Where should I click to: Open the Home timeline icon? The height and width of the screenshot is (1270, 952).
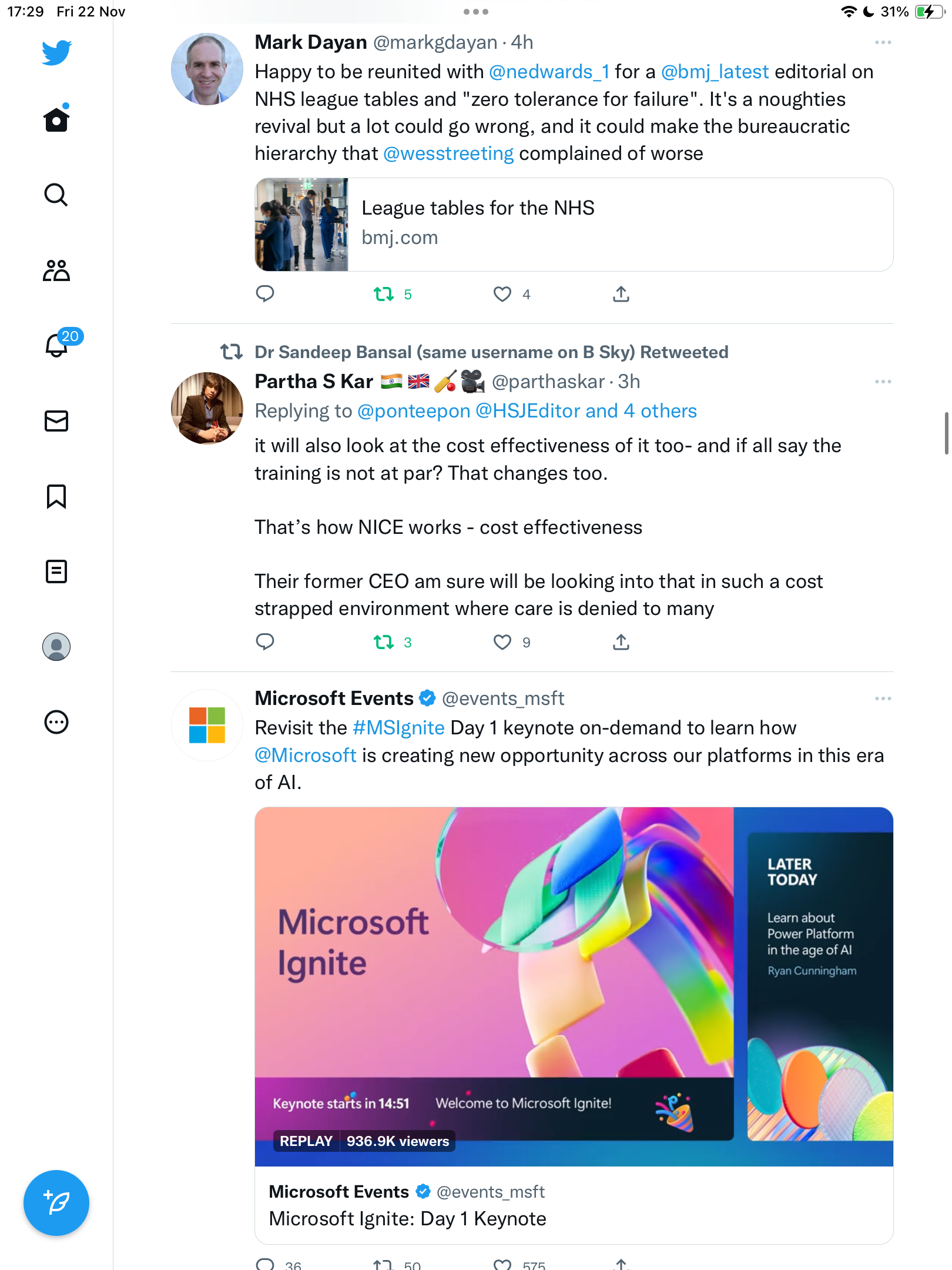pos(56,119)
